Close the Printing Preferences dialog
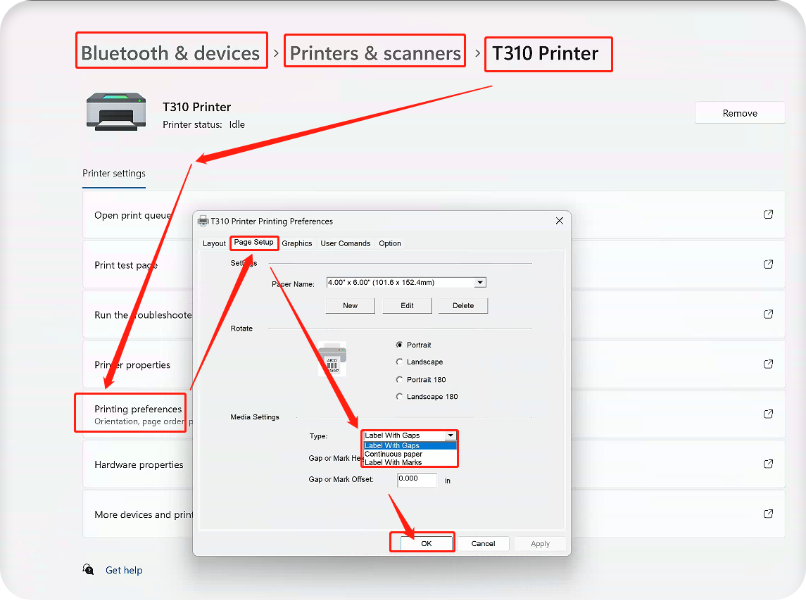806x600 pixels. pos(559,221)
